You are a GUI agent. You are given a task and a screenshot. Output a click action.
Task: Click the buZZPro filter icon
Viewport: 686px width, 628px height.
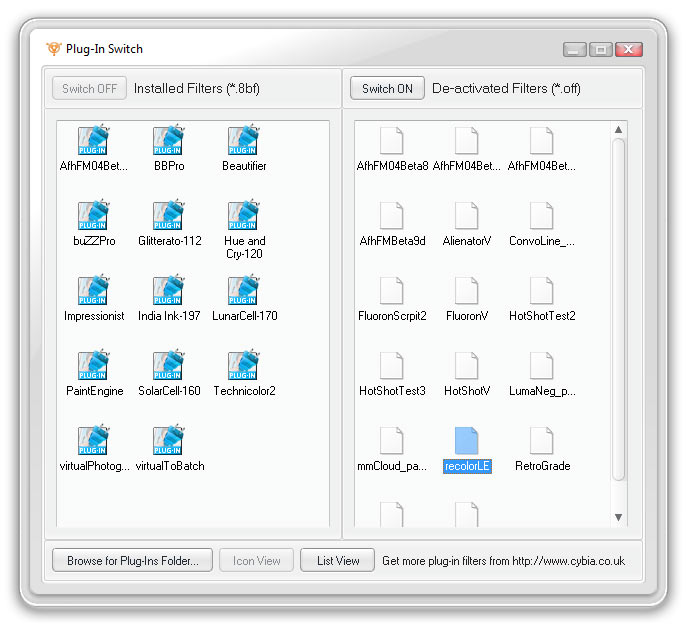pos(94,217)
